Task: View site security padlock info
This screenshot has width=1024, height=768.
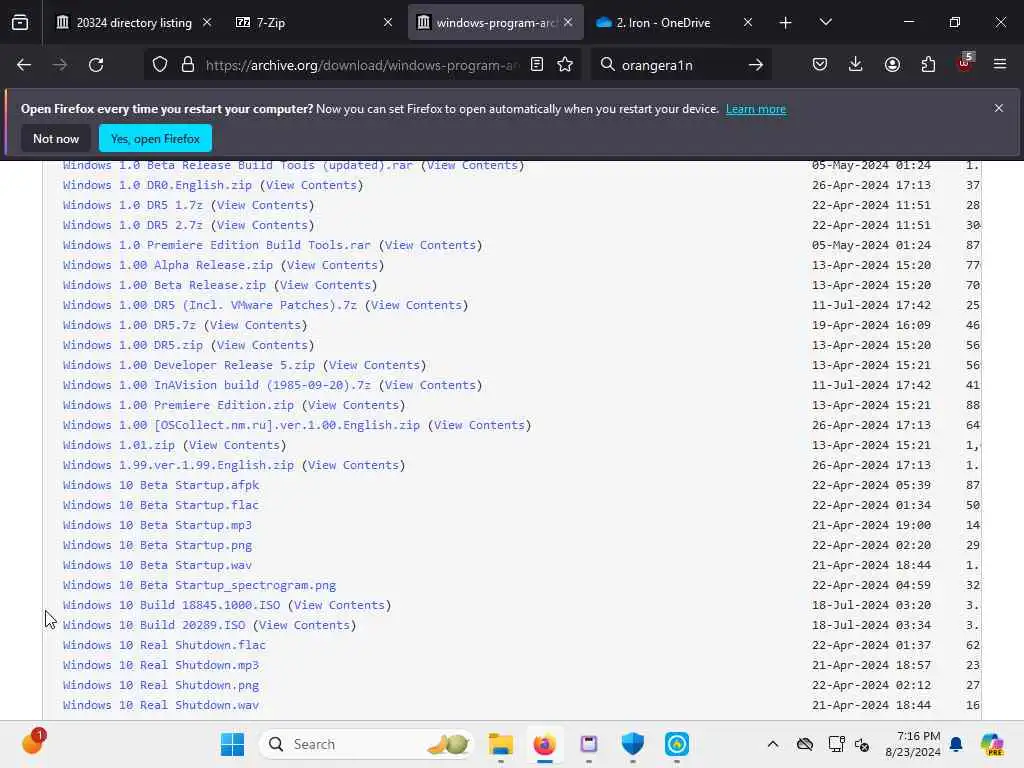Action: (188, 65)
